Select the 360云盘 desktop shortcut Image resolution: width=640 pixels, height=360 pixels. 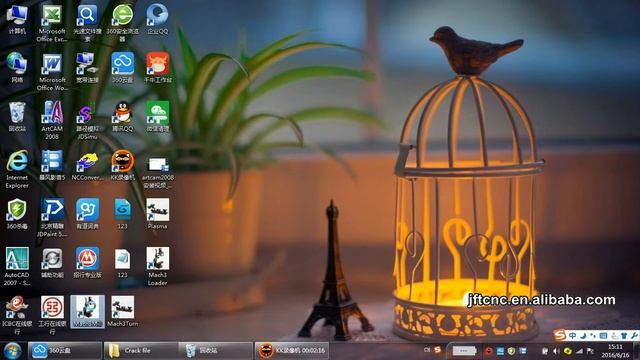point(122,68)
